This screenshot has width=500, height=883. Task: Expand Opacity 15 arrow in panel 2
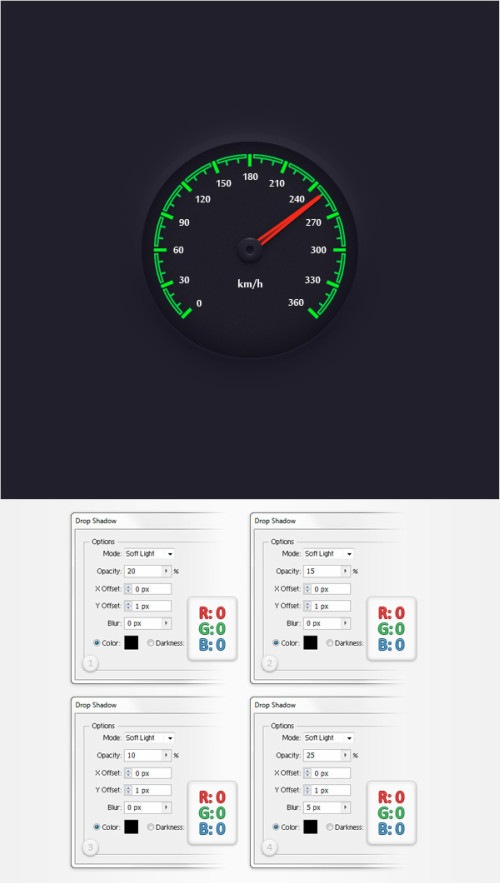tap(346, 571)
